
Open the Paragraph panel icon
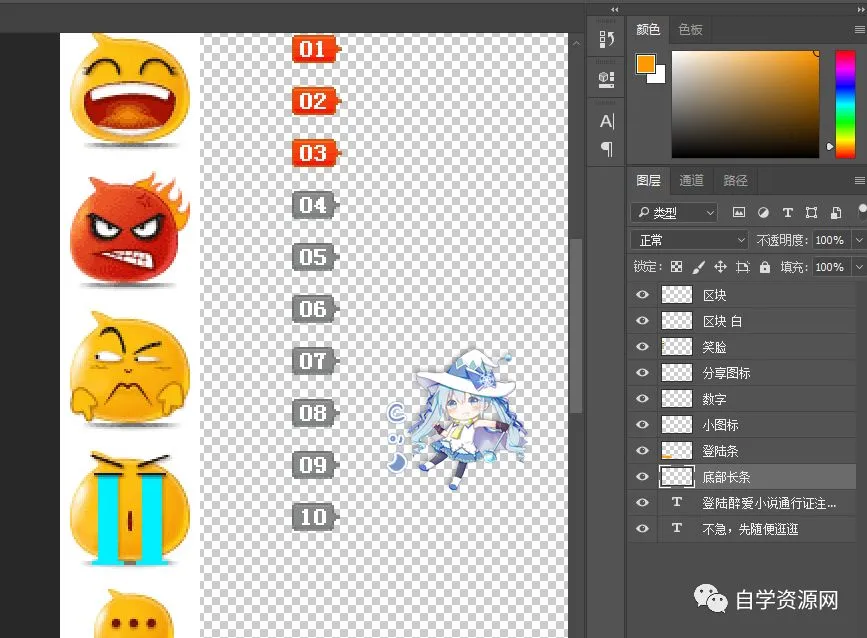607,149
